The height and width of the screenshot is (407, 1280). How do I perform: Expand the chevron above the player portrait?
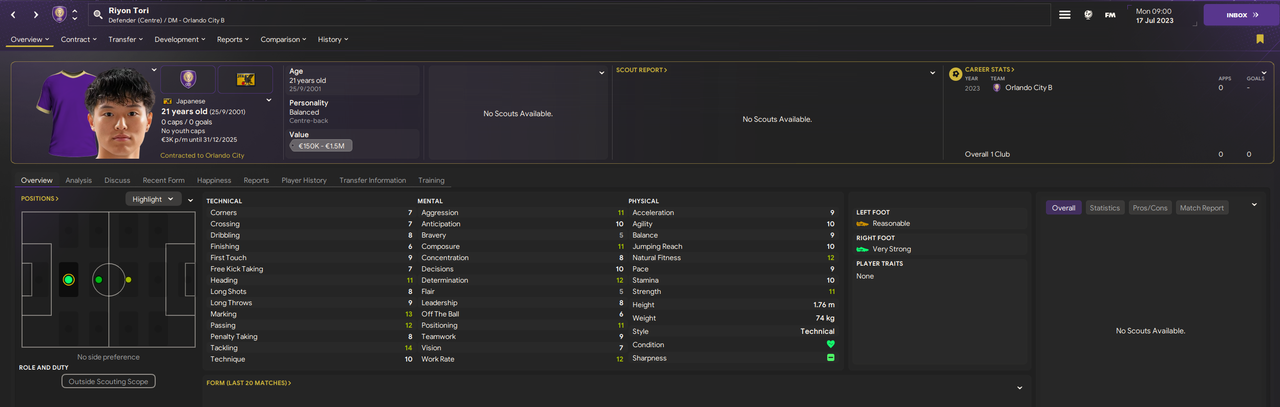click(x=154, y=70)
